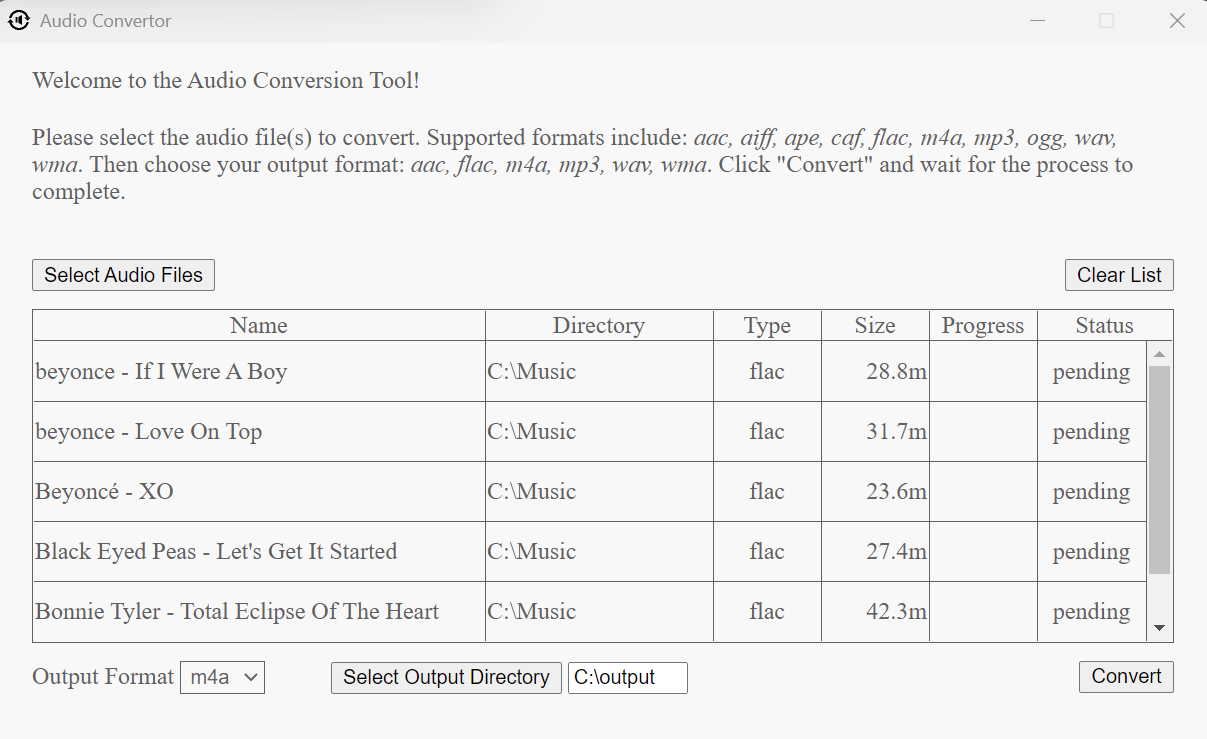This screenshot has height=739, width=1207.
Task: Select m4a from the format dropdown
Action: click(x=210, y=677)
